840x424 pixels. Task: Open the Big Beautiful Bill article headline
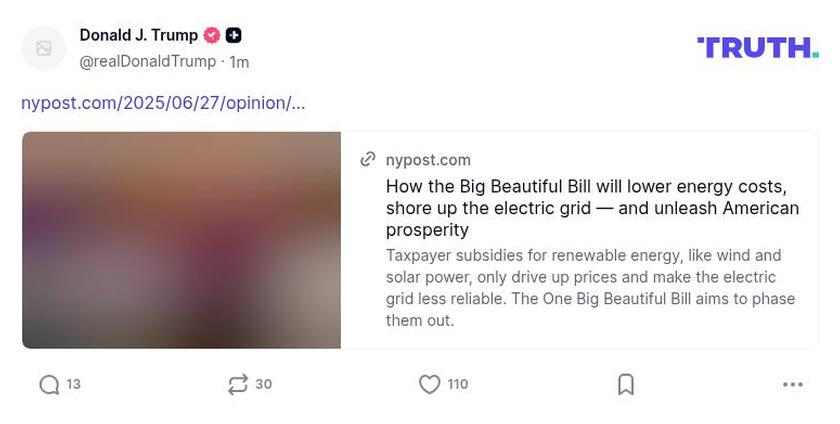(592, 208)
